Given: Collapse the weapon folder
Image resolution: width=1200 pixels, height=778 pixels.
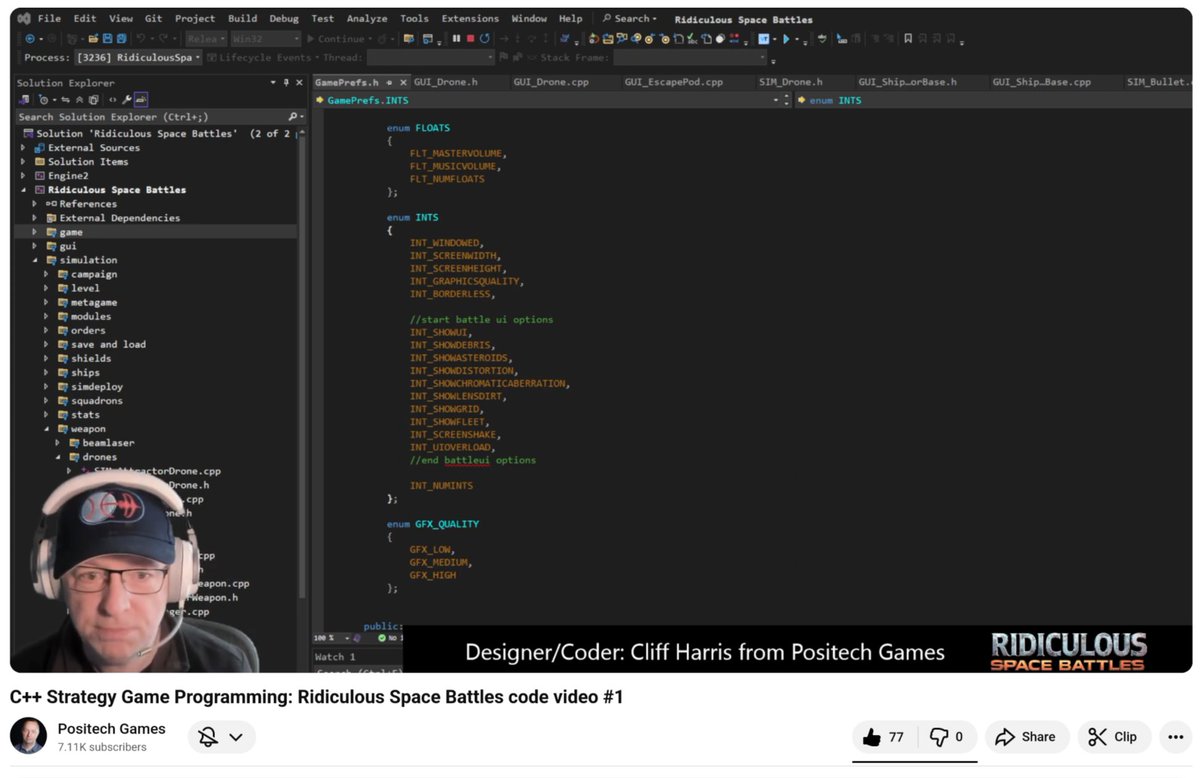Looking at the screenshot, I should pos(46,429).
